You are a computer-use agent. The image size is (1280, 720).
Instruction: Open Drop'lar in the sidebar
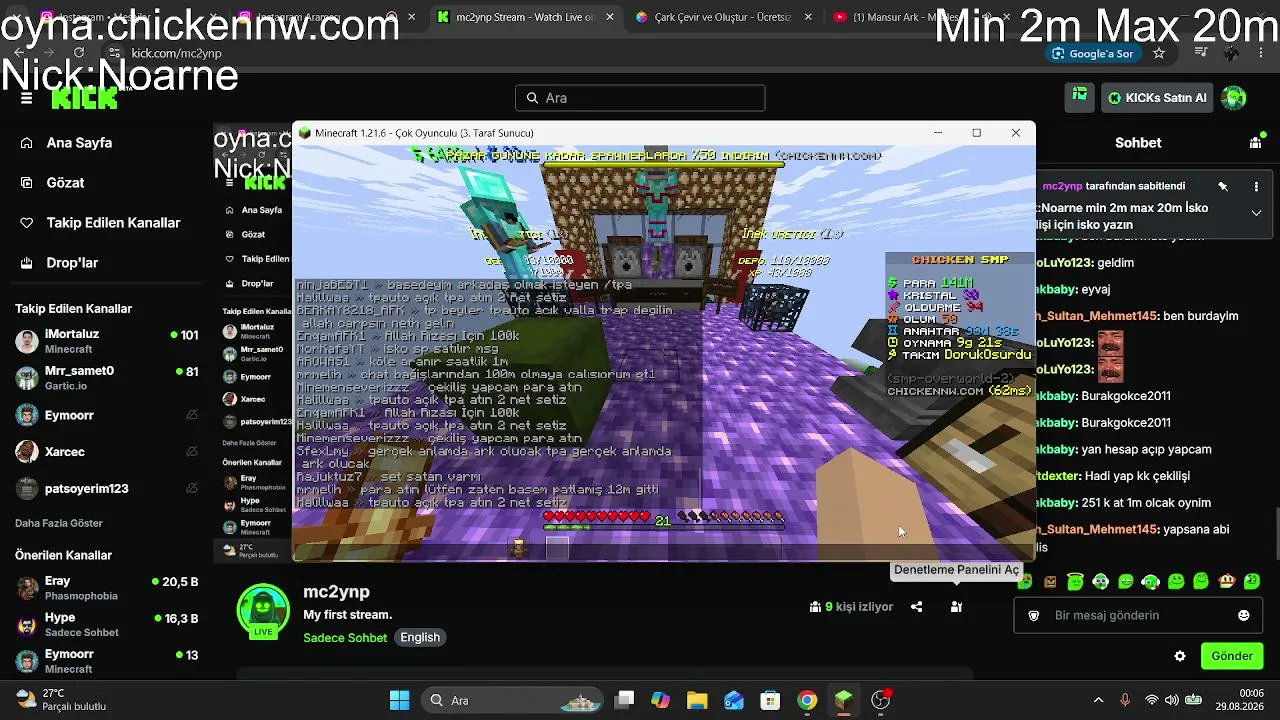click(x=58, y=263)
